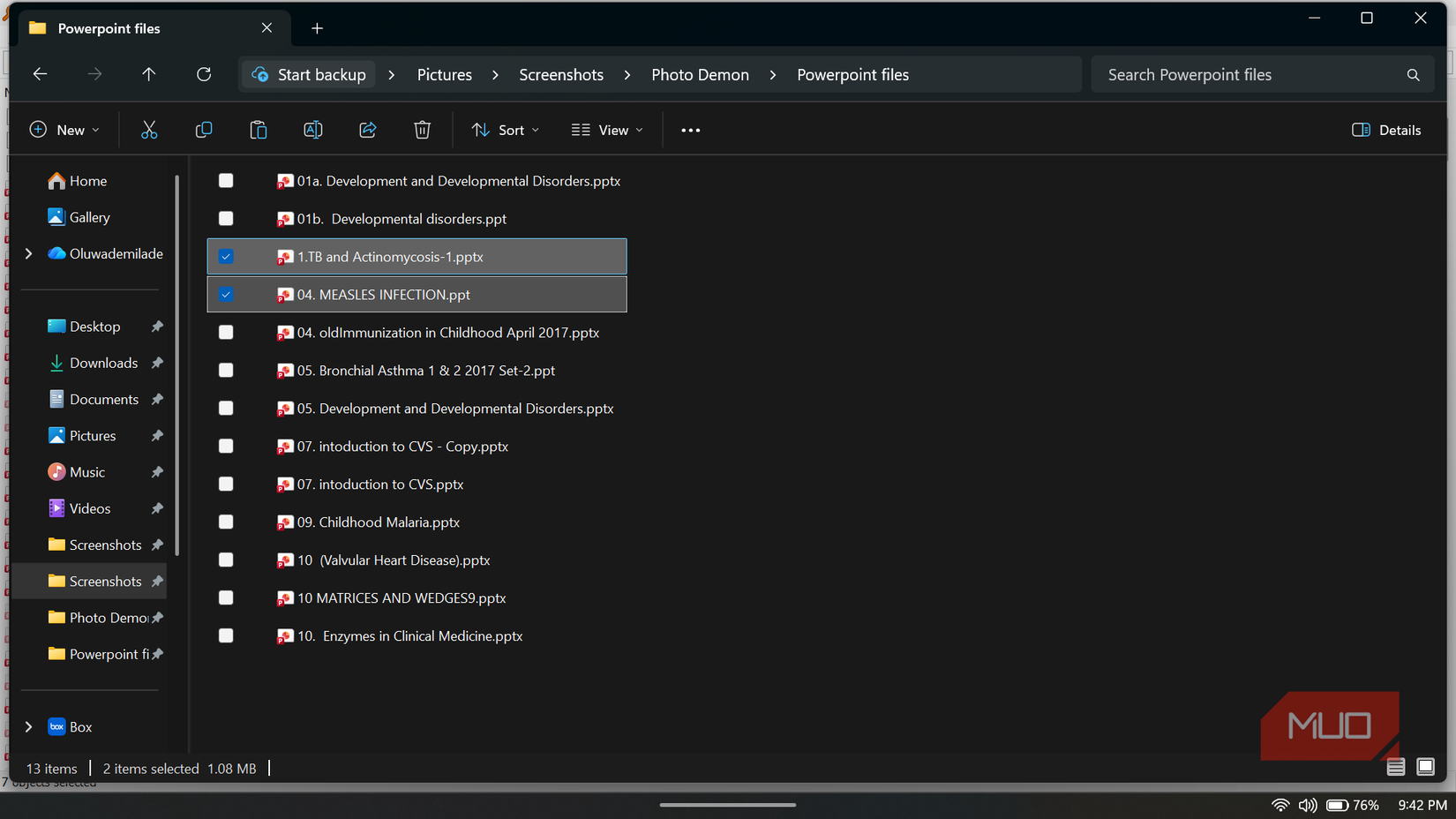Expand the Oluwademilade OneDrive tree node

point(28,254)
